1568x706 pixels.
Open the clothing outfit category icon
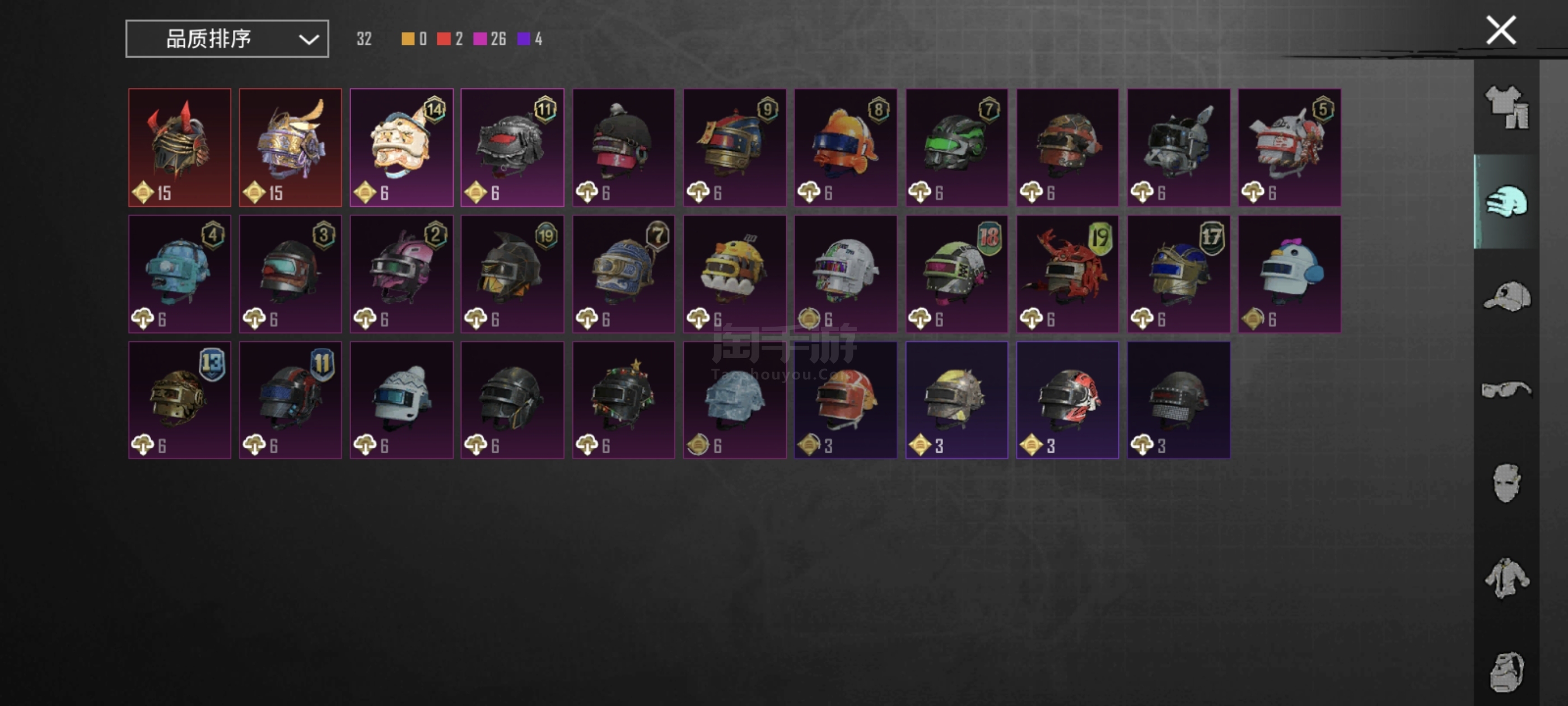click(x=1506, y=107)
